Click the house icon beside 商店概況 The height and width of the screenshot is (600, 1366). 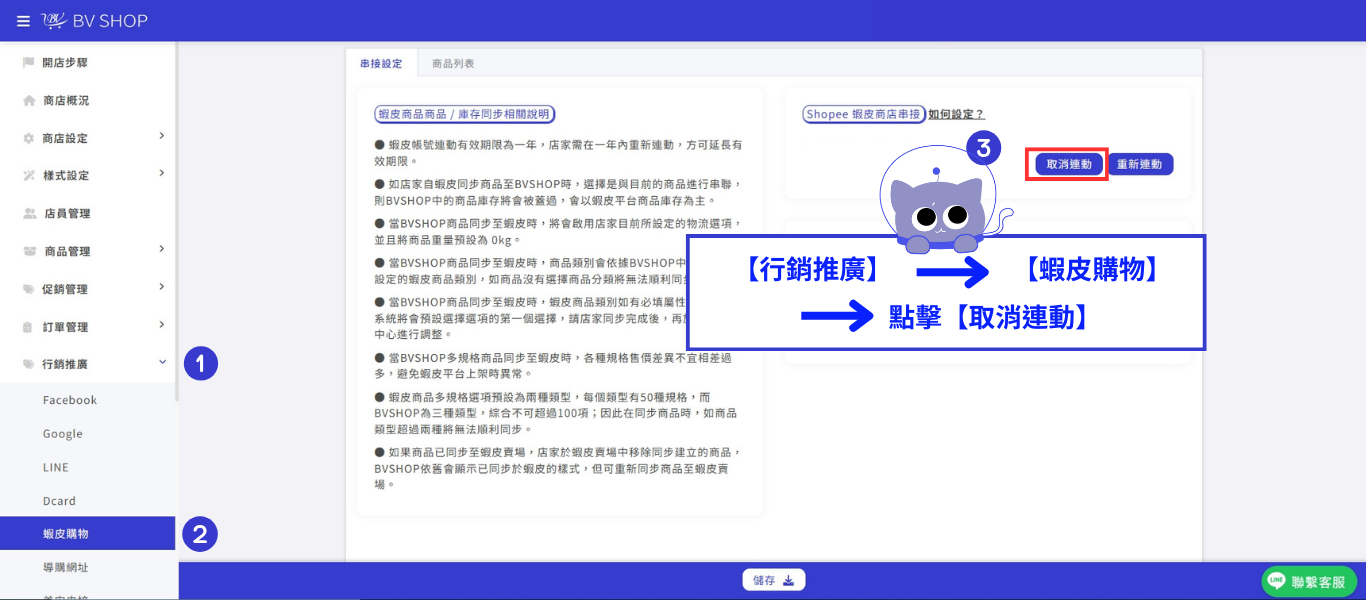[x=28, y=101]
